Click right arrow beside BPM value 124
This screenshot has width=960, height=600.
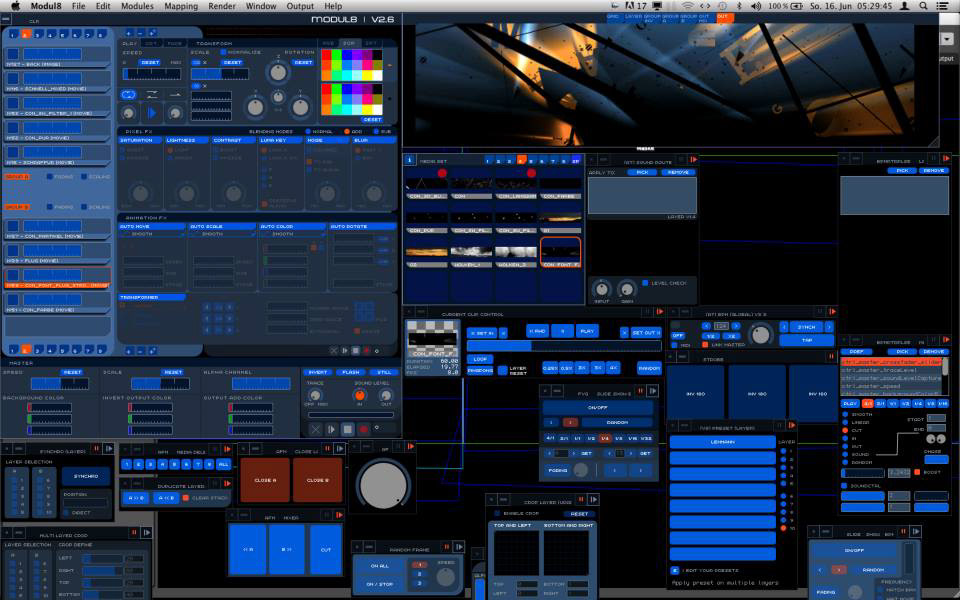tap(735, 326)
